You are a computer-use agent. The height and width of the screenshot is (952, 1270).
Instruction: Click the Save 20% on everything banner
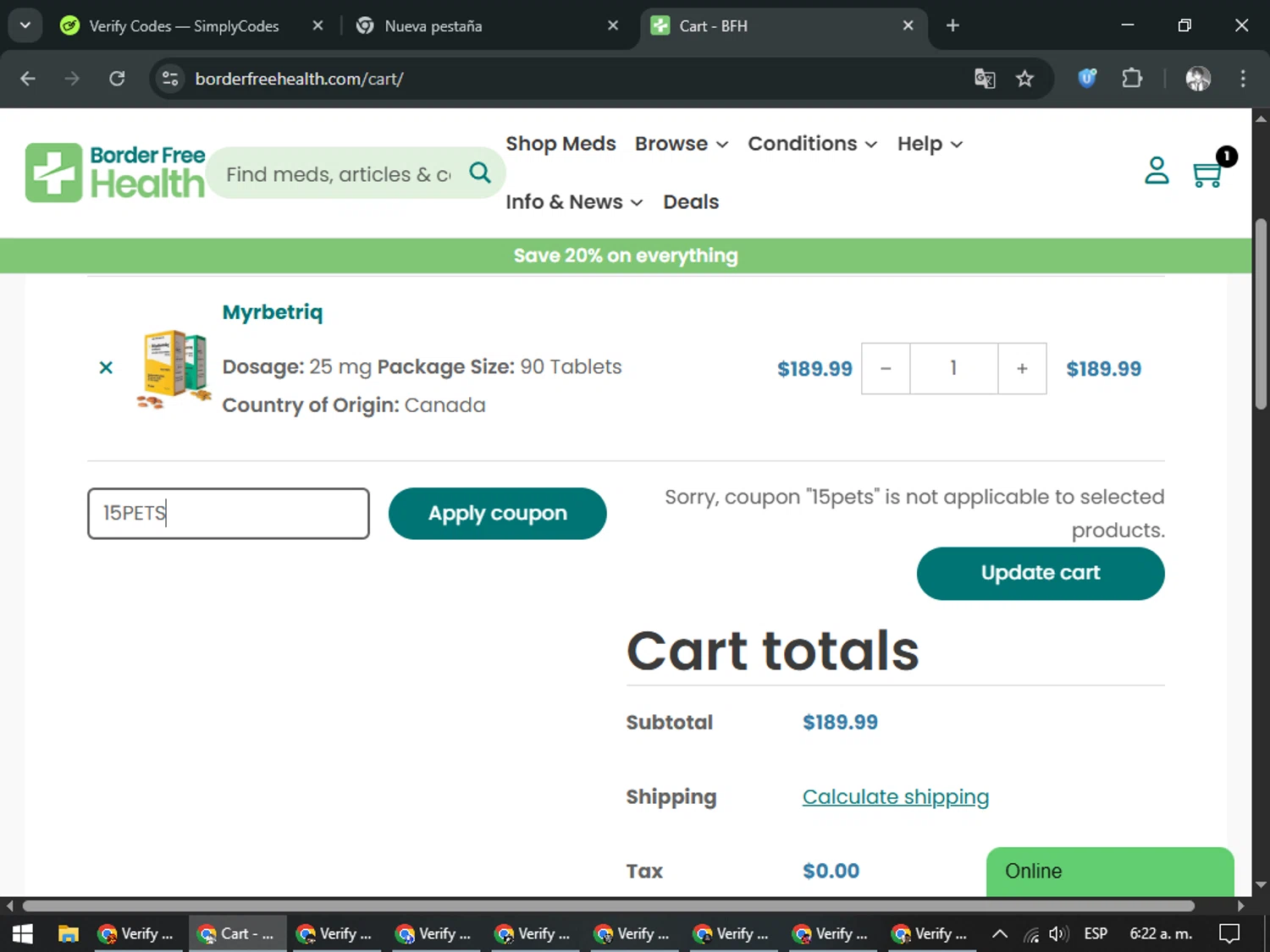tap(626, 256)
